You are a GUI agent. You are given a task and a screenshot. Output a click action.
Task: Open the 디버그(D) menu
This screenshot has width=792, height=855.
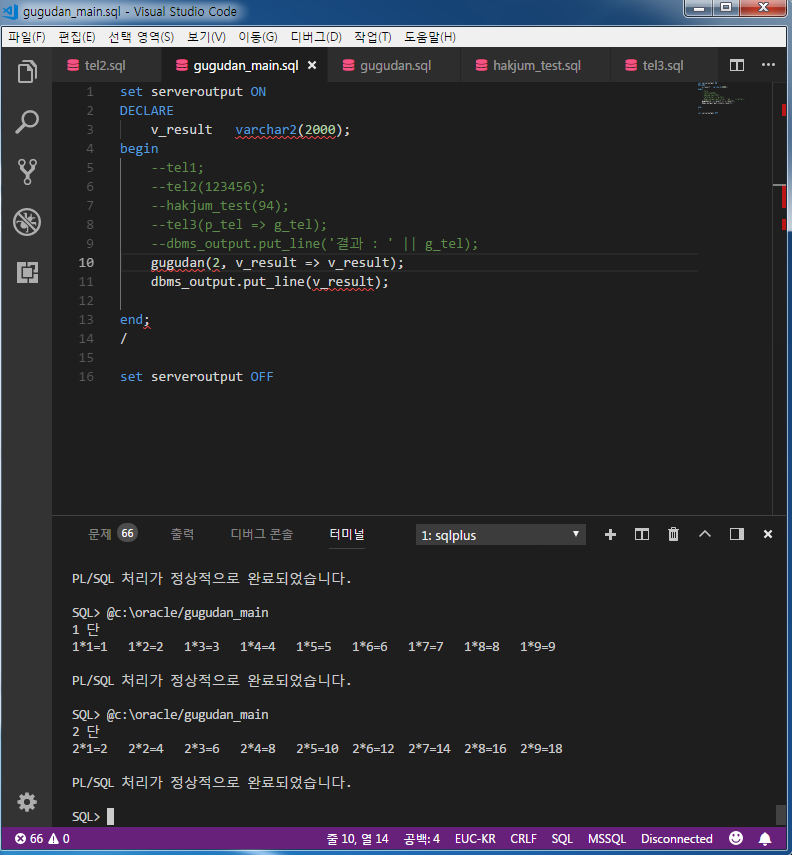[316, 37]
